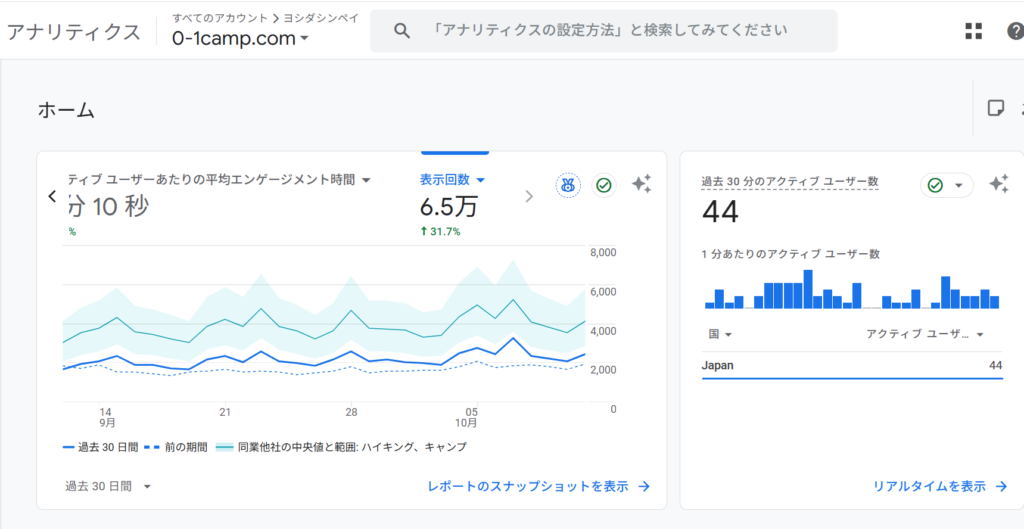Open the 過去 30 日間 date range dropdown
Viewport: 1024px width, 529px height.
(108, 487)
